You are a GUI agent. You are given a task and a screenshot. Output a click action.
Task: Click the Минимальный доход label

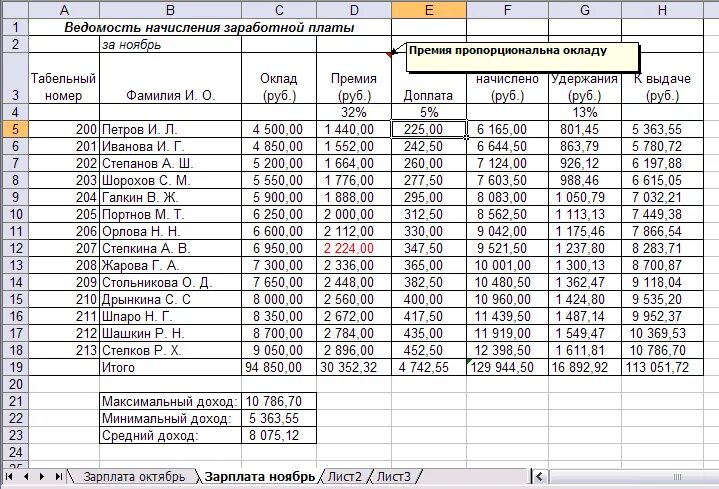170,418
